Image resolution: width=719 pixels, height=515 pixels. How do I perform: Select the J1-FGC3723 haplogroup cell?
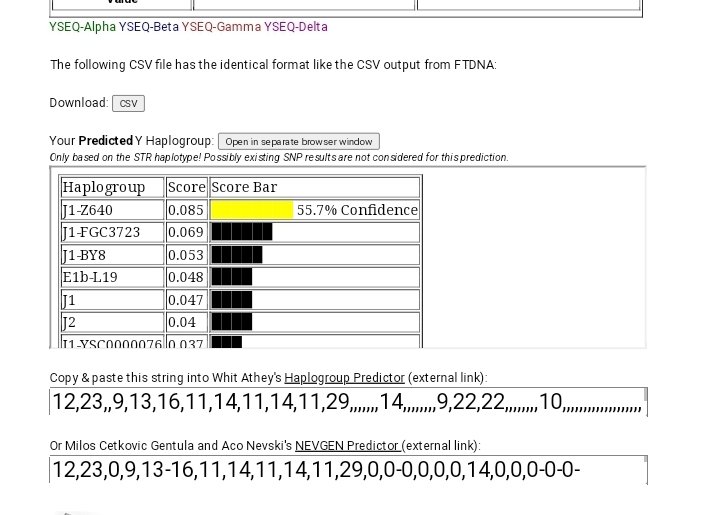click(x=112, y=232)
